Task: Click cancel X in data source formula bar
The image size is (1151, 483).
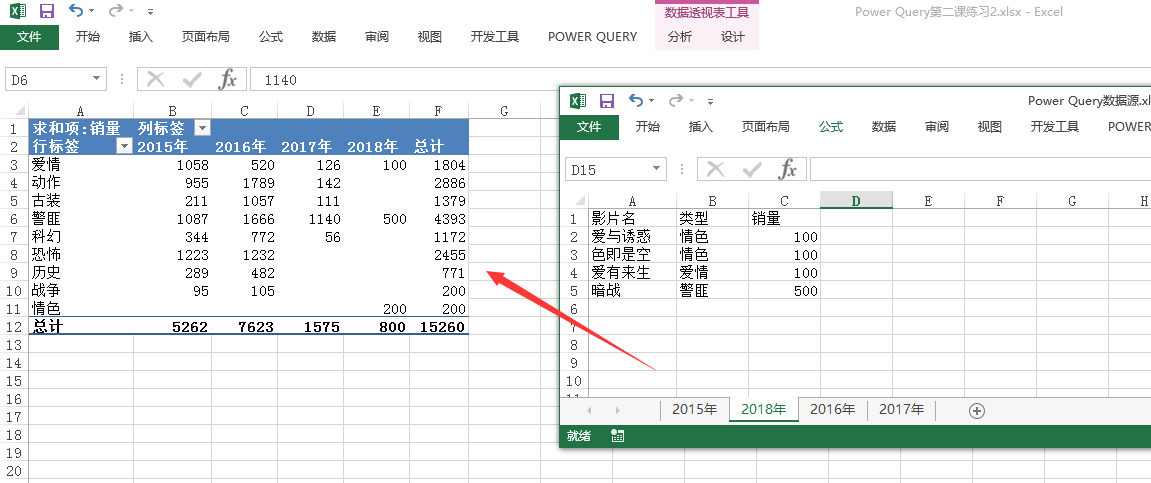Action: [x=715, y=170]
